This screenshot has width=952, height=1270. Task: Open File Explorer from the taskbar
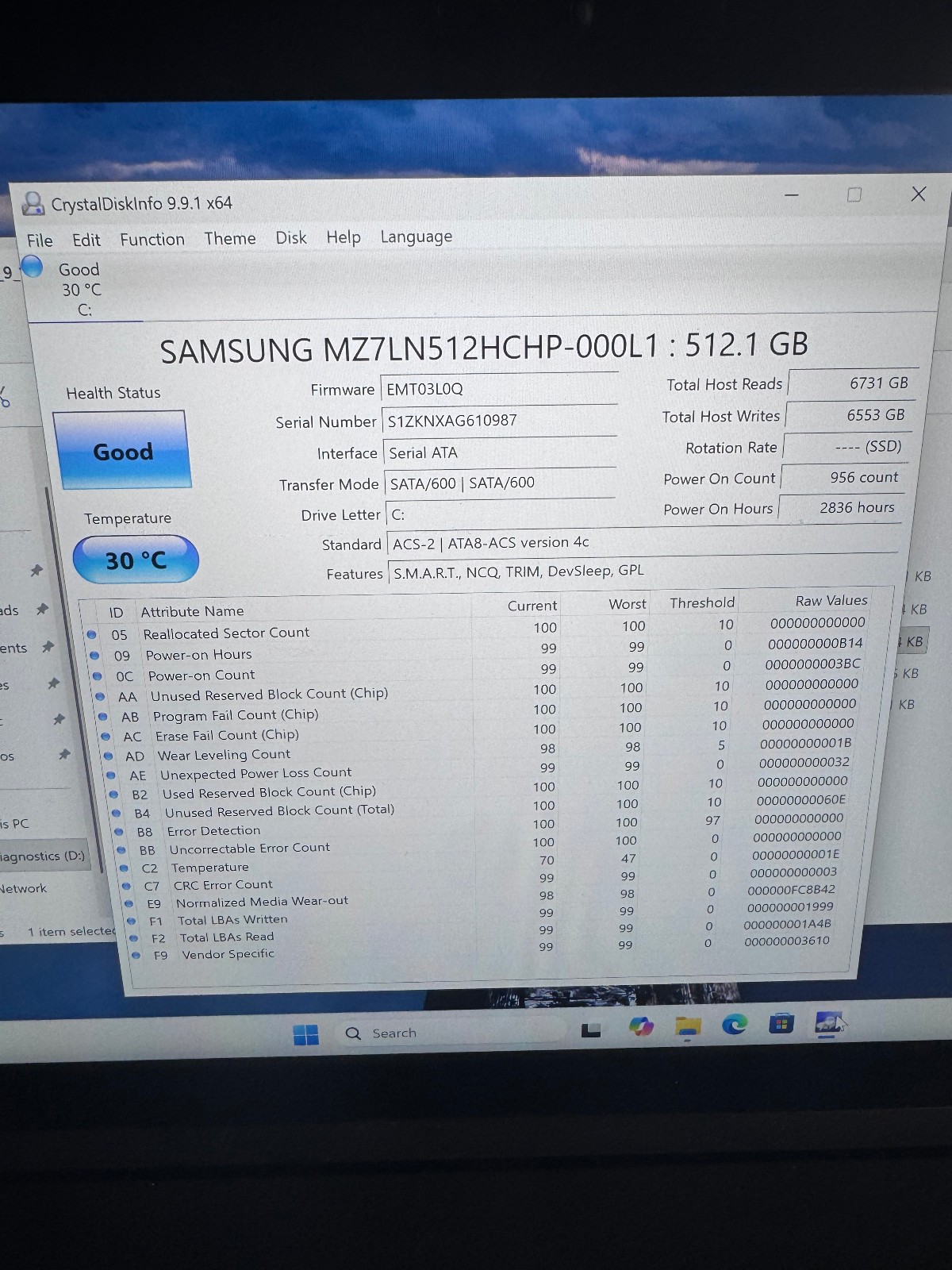pos(688,1026)
